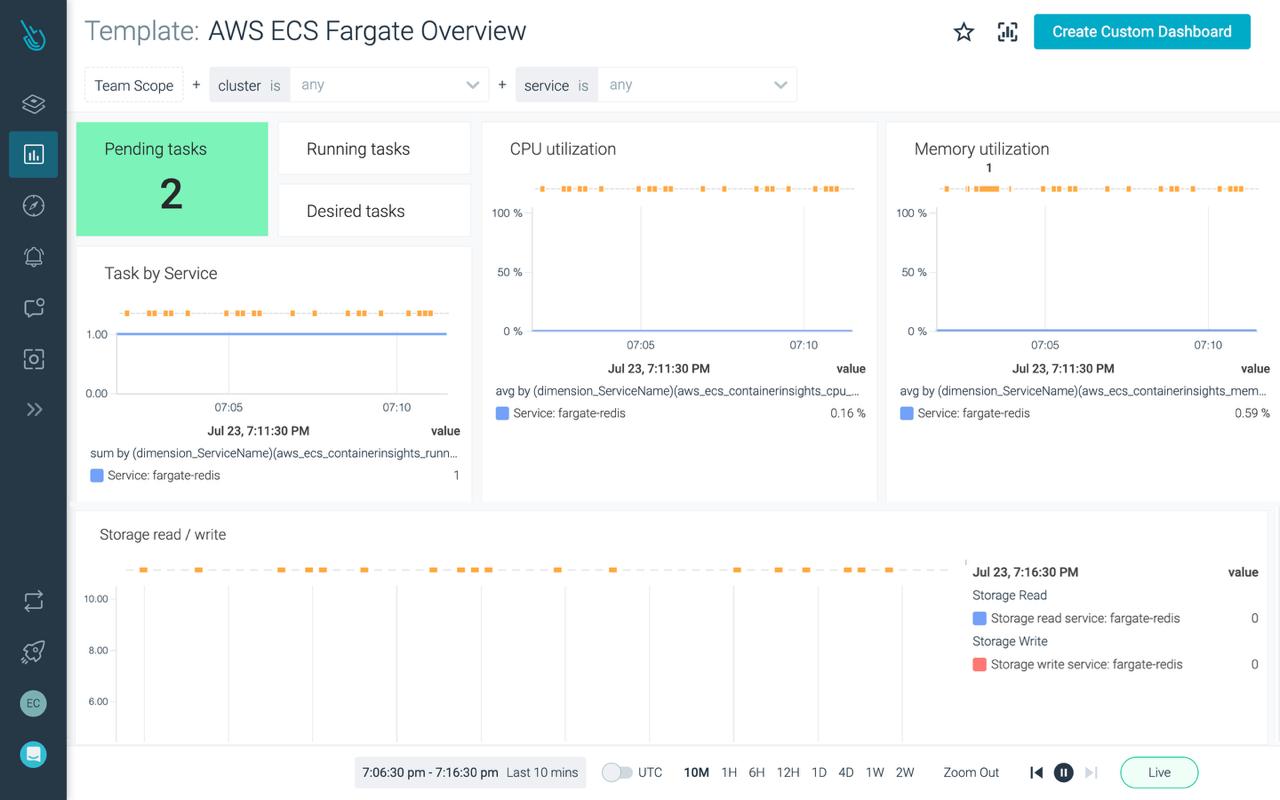Open the compass navigation icon in the sidebar
1280x800 pixels.
(x=33, y=205)
